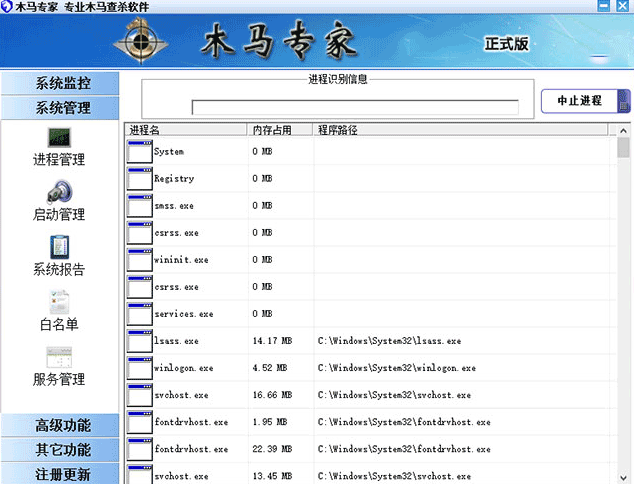Sort by 程序路径 column header
Image resolution: width=634 pixels, height=484 pixels.
click(460, 130)
